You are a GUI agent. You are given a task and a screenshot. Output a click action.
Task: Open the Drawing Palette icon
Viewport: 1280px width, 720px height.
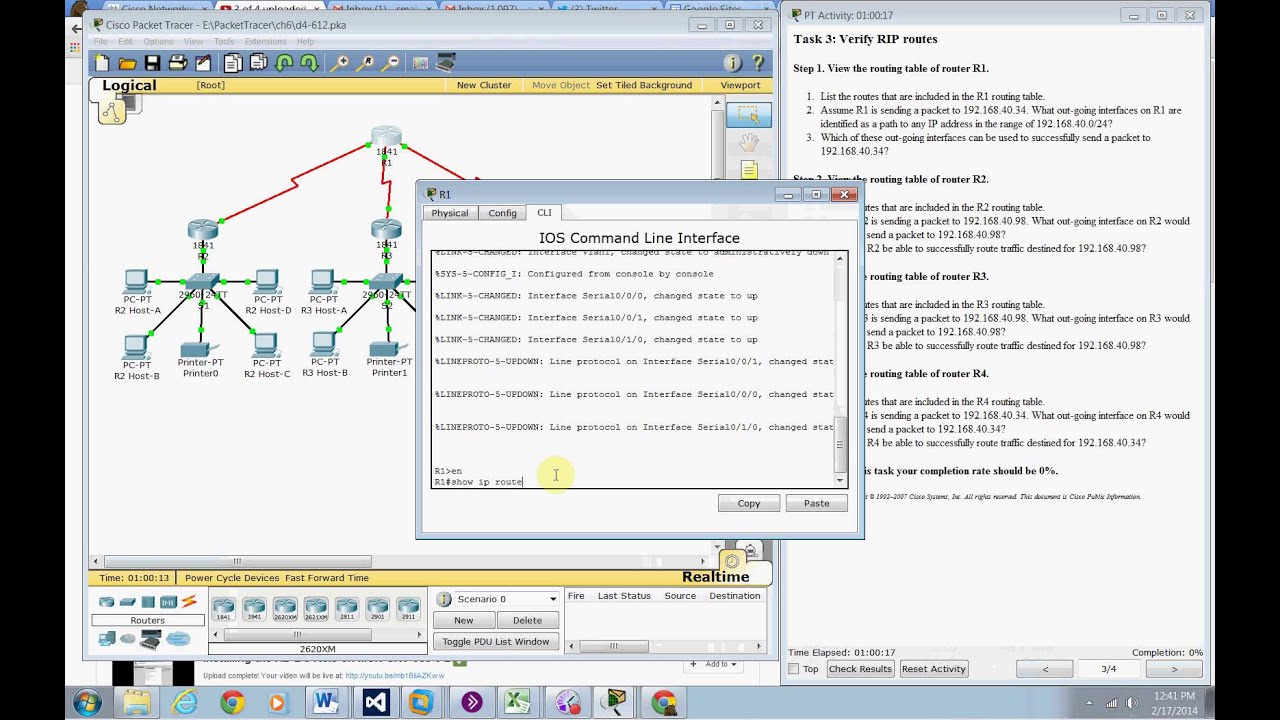coord(420,63)
